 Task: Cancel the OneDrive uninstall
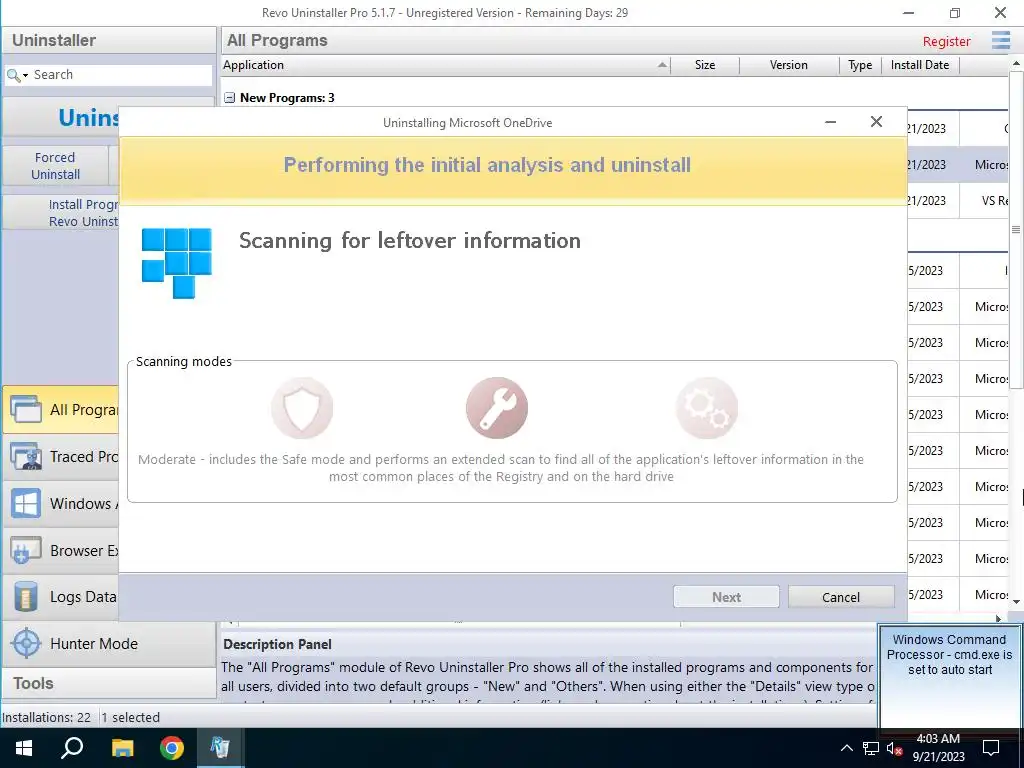coord(841,597)
